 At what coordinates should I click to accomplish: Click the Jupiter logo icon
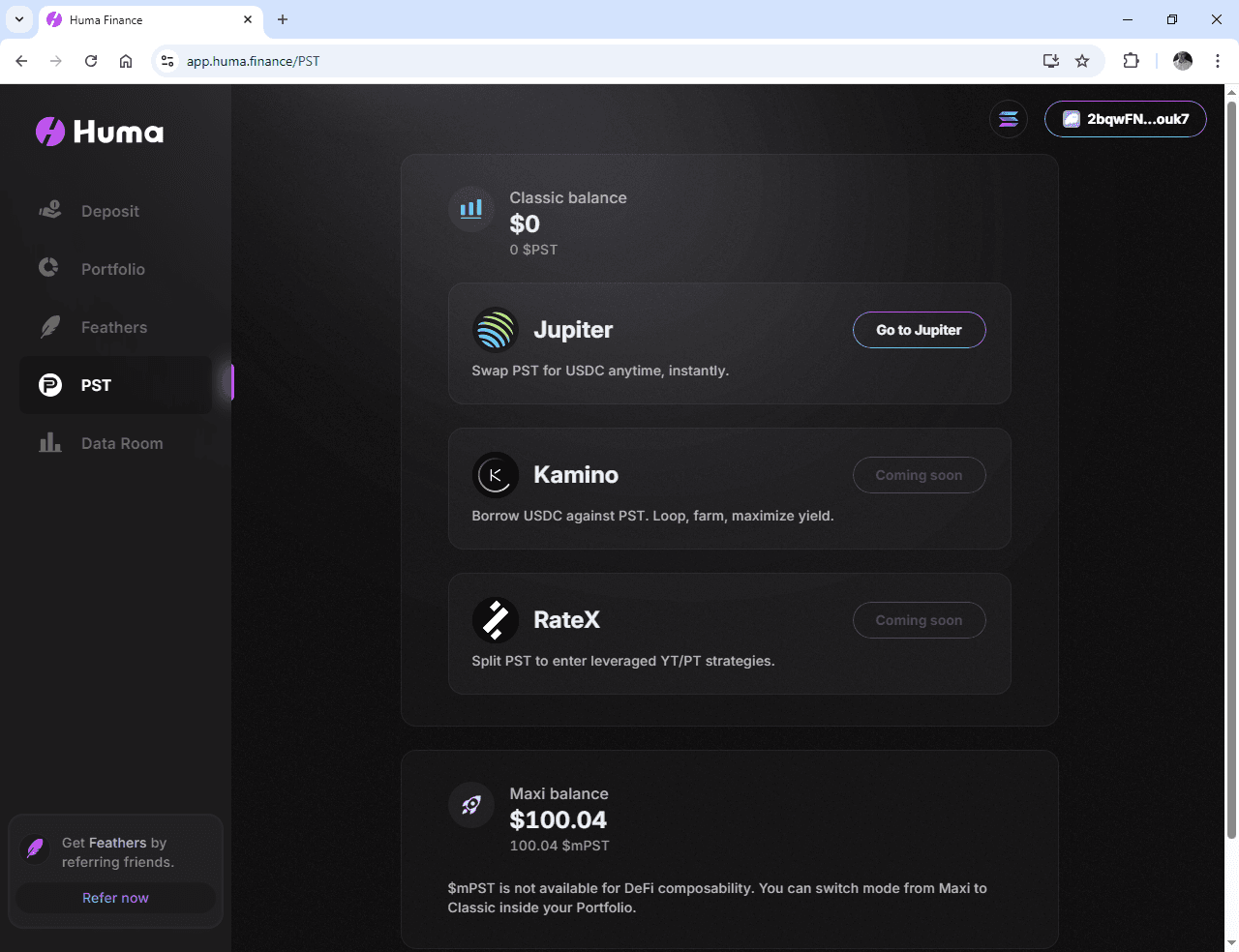pyautogui.click(x=495, y=330)
